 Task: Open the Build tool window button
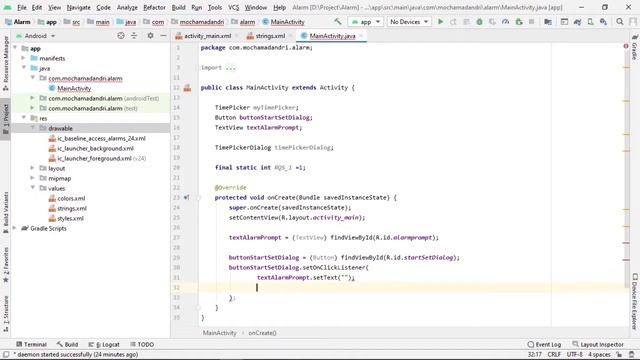tap(67, 344)
